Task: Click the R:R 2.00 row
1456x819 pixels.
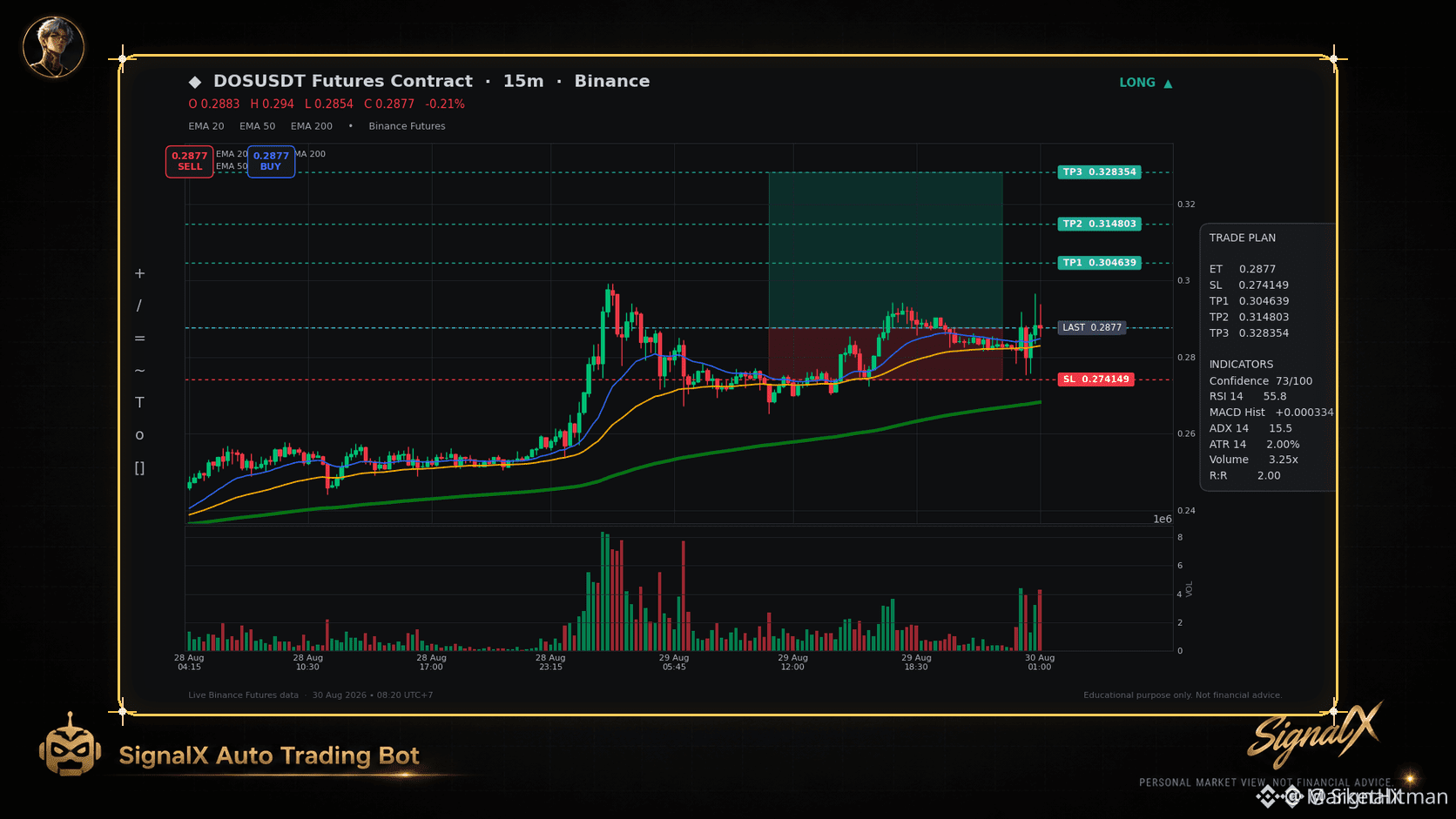Action: click(1245, 476)
